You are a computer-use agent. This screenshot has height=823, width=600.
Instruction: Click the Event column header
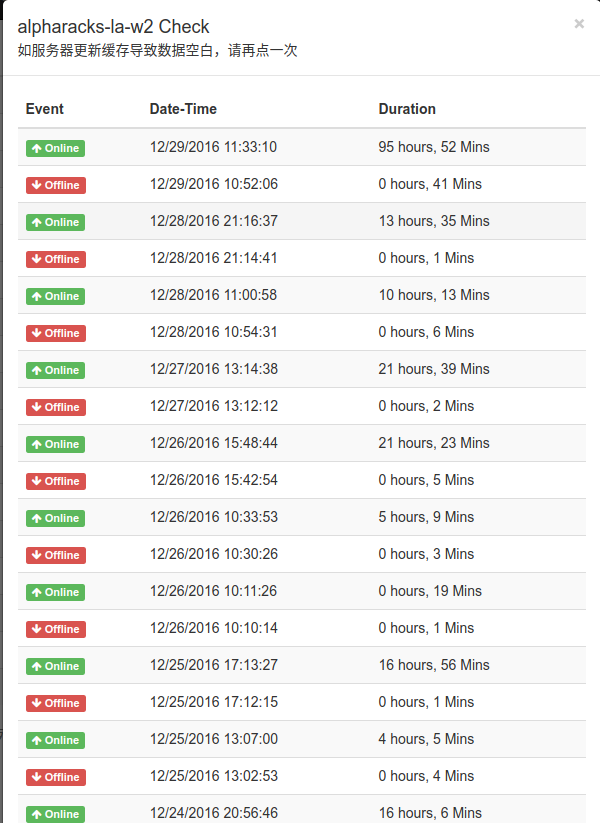click(45, 109)
